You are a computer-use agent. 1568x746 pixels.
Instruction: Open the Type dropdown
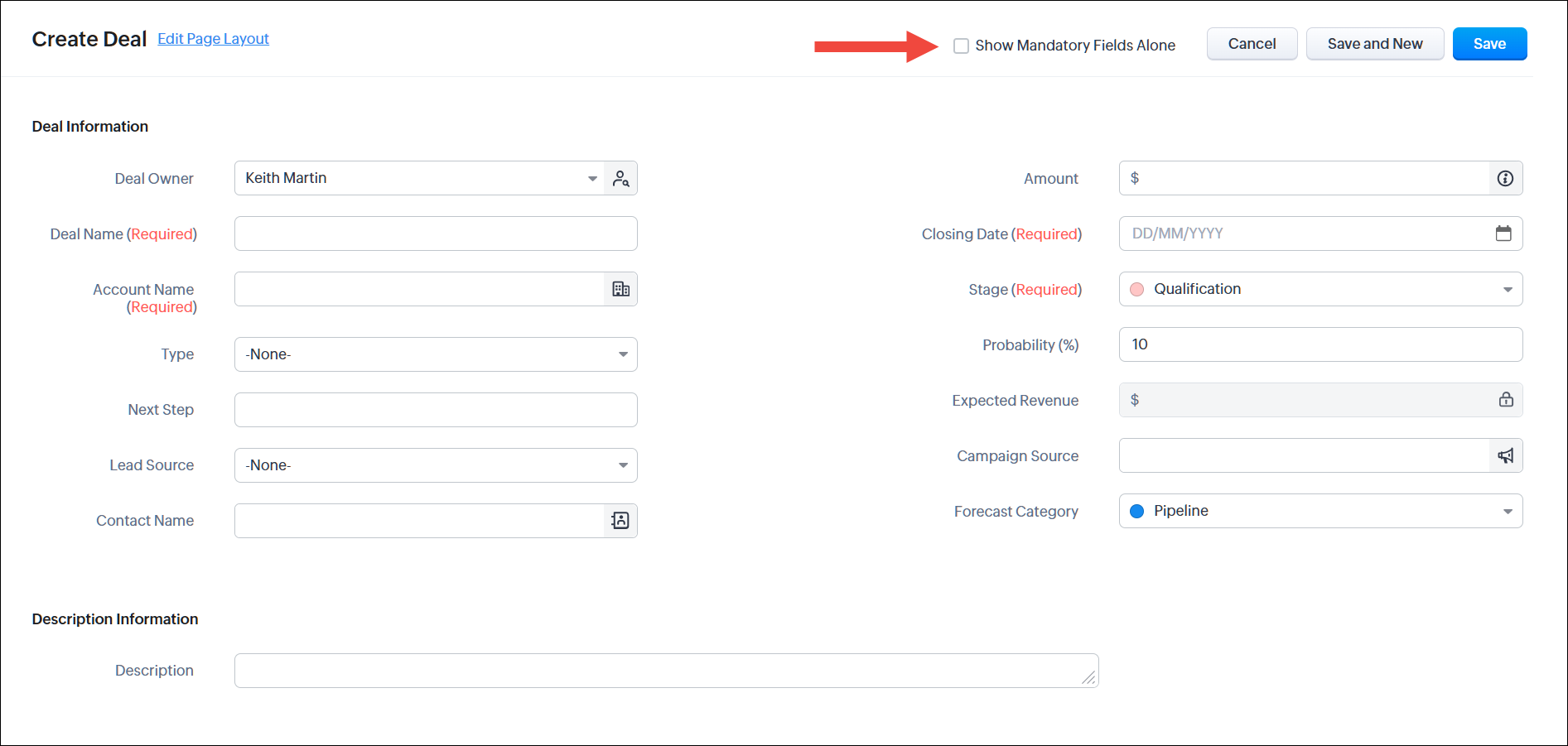(623, 354)
